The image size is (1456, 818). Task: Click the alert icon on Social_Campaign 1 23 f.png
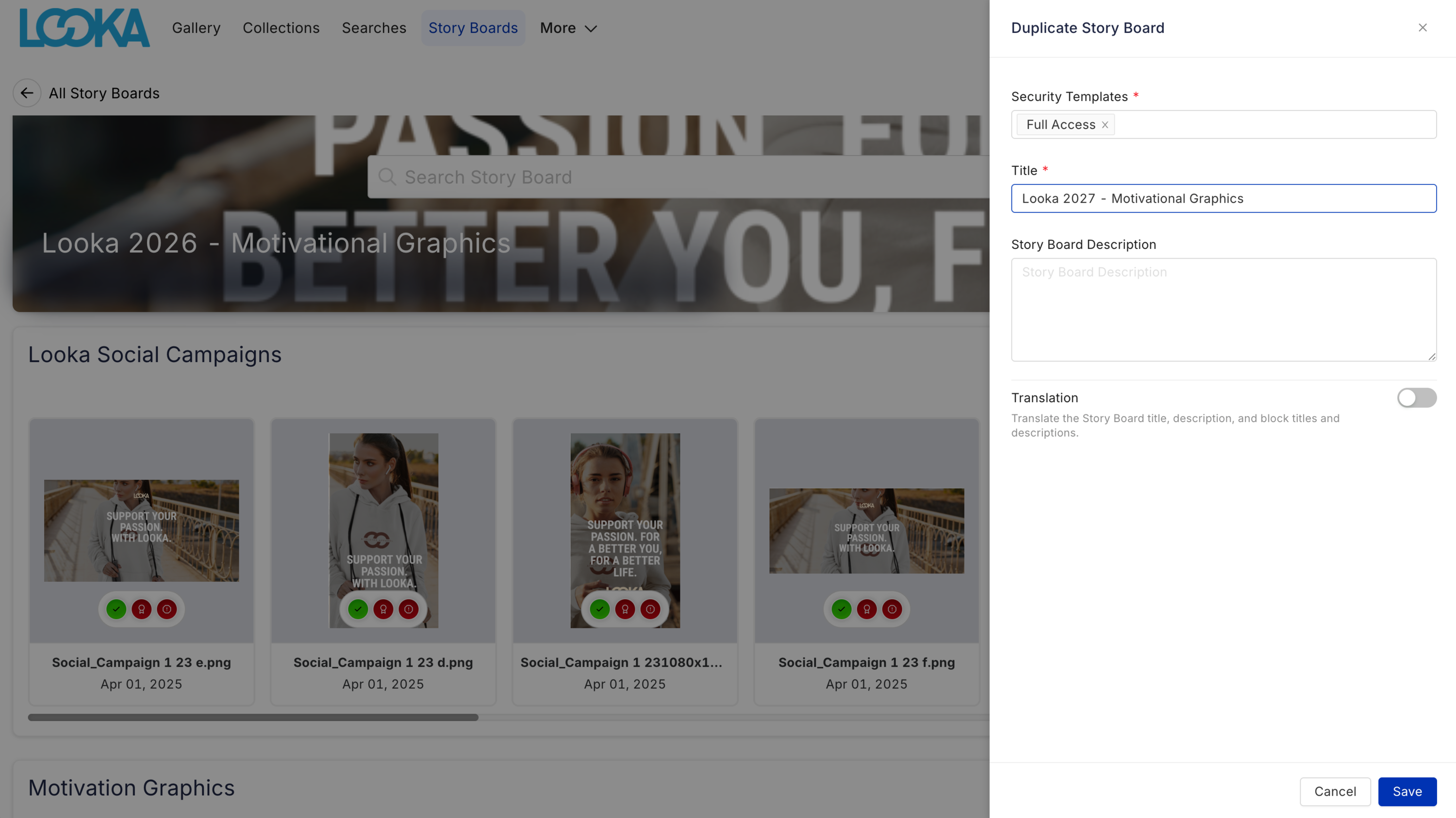pyautogui.click(x=892, y=609)
